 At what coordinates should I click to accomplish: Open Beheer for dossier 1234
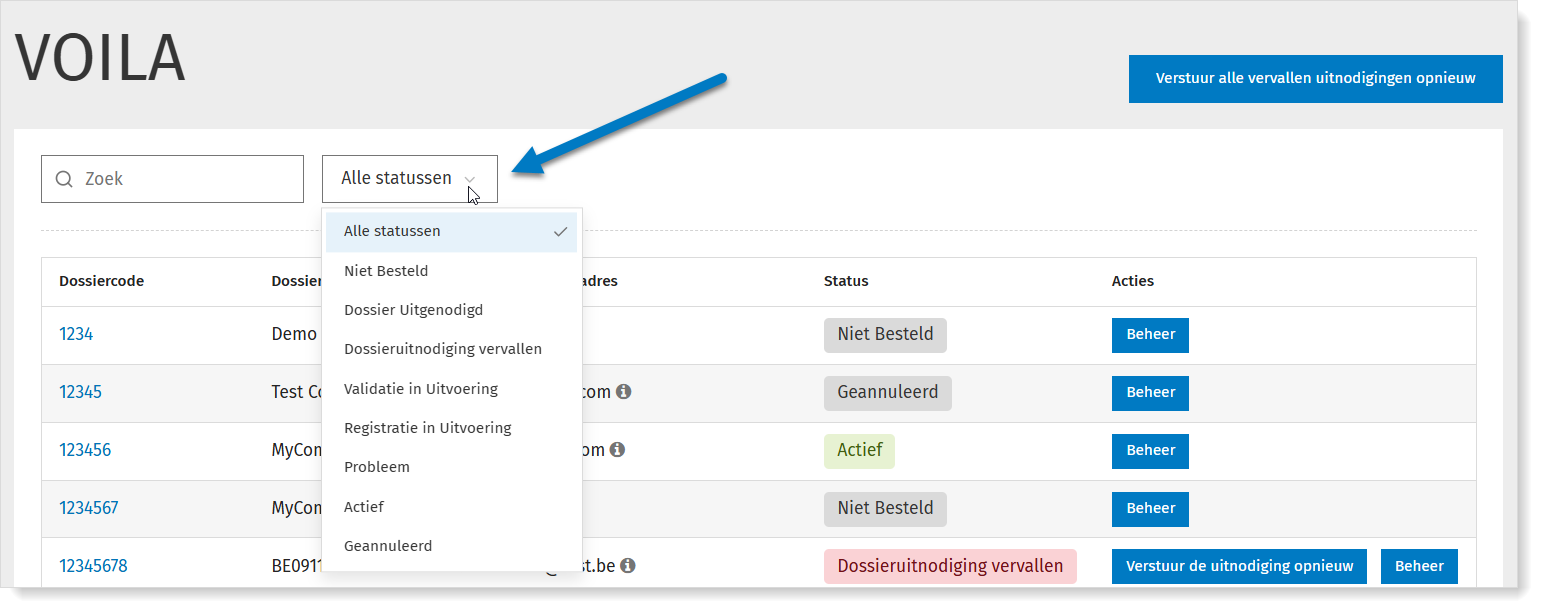coord(1150,335)
